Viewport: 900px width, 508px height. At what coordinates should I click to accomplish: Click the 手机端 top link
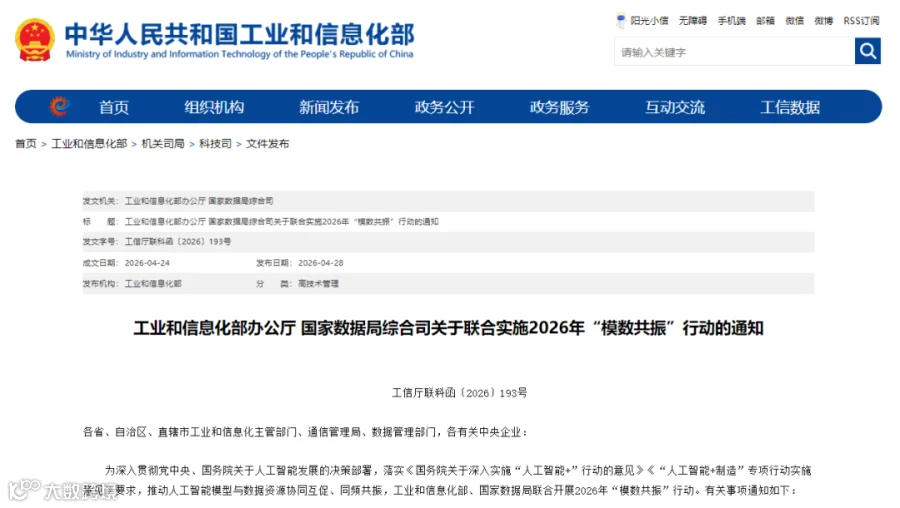coord(731,21)
